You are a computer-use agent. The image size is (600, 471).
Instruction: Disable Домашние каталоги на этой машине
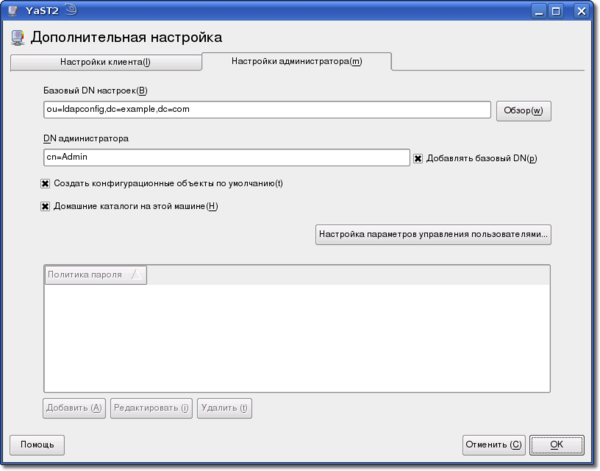point(46,207)
